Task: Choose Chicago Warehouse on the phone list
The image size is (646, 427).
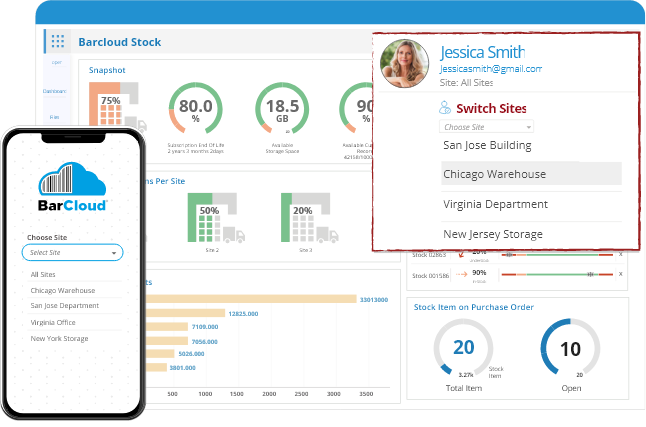Action: point(63,291)
